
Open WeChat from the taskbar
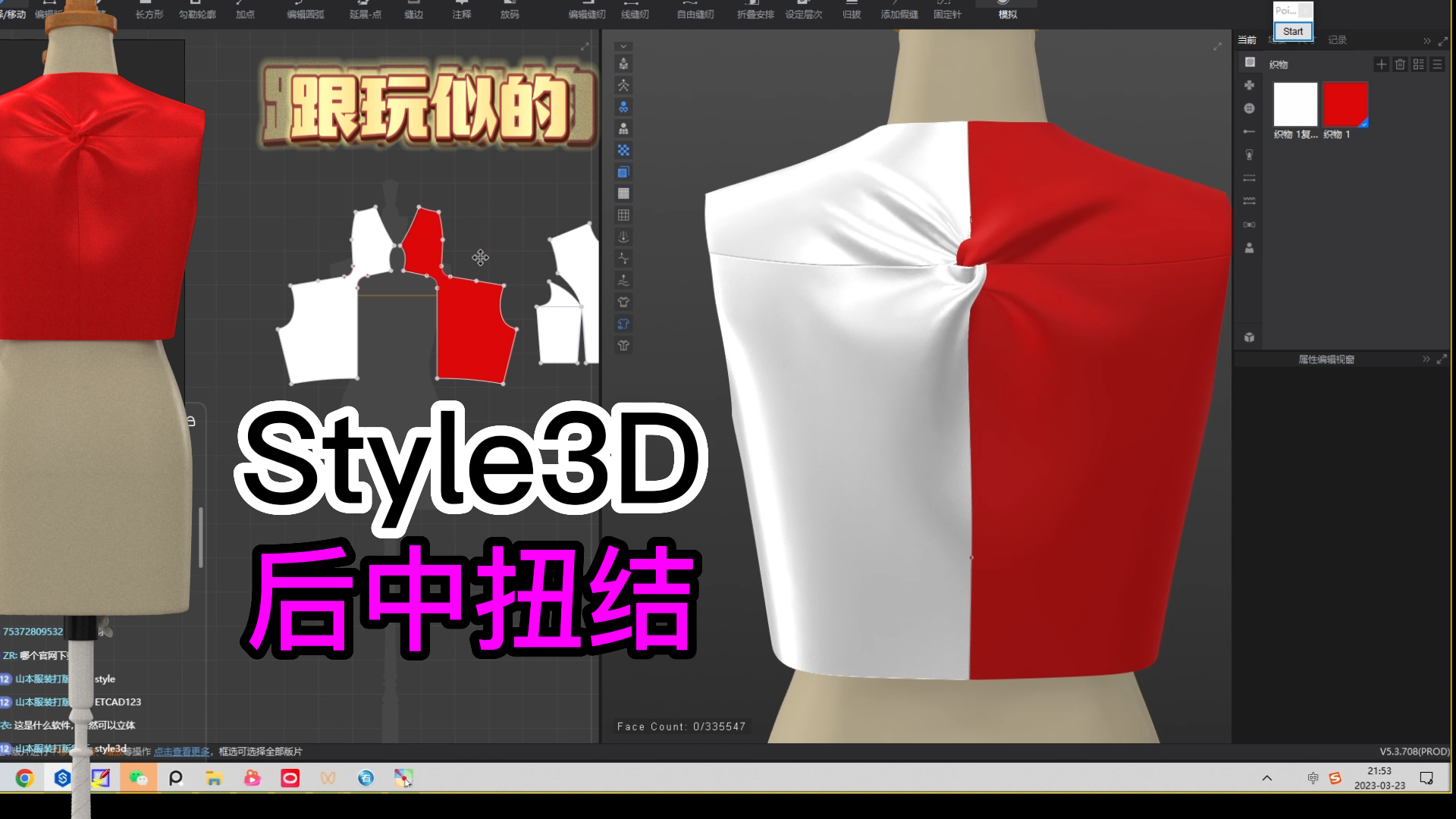[x=138, y=778]
